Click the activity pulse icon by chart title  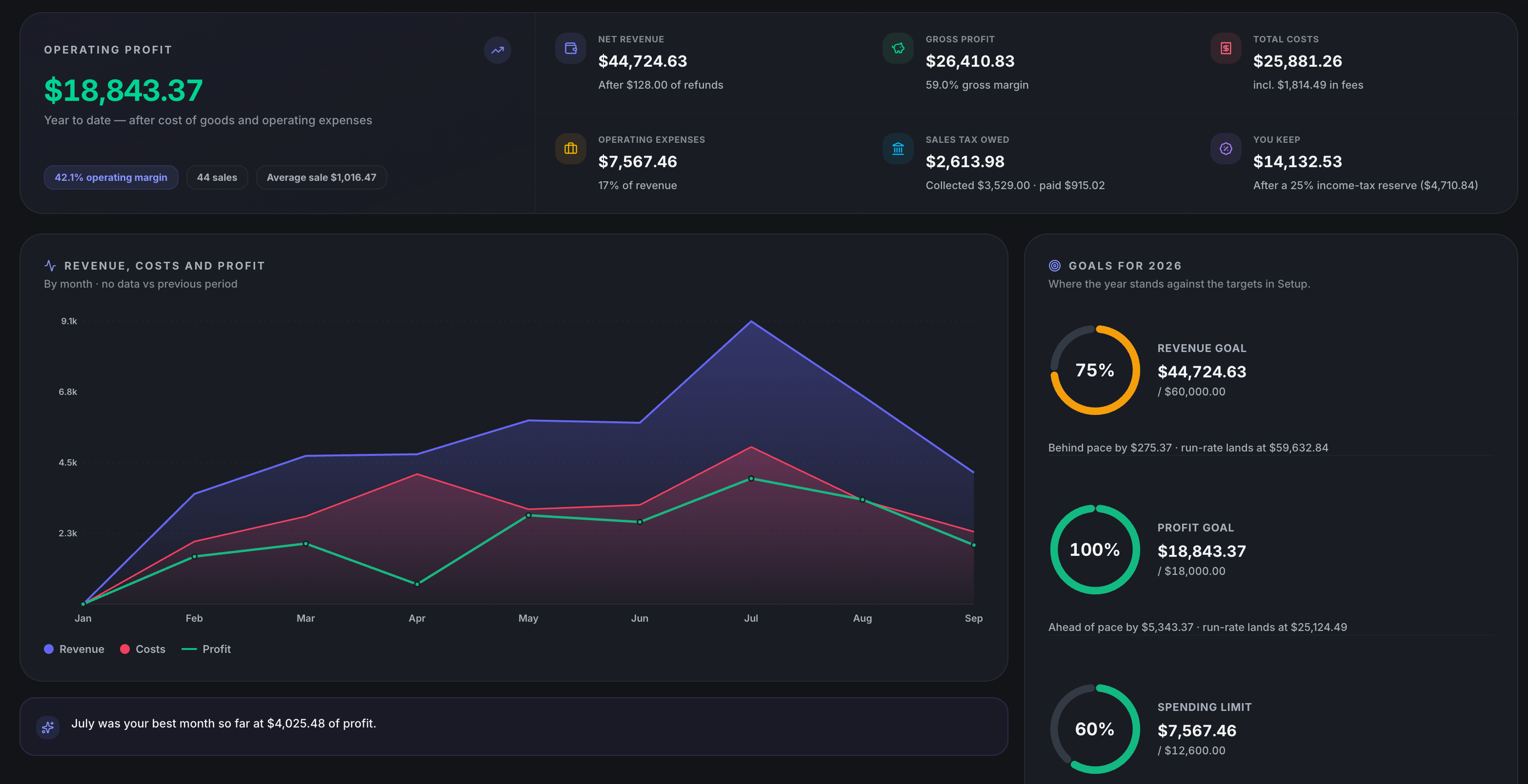click(50, 266)
